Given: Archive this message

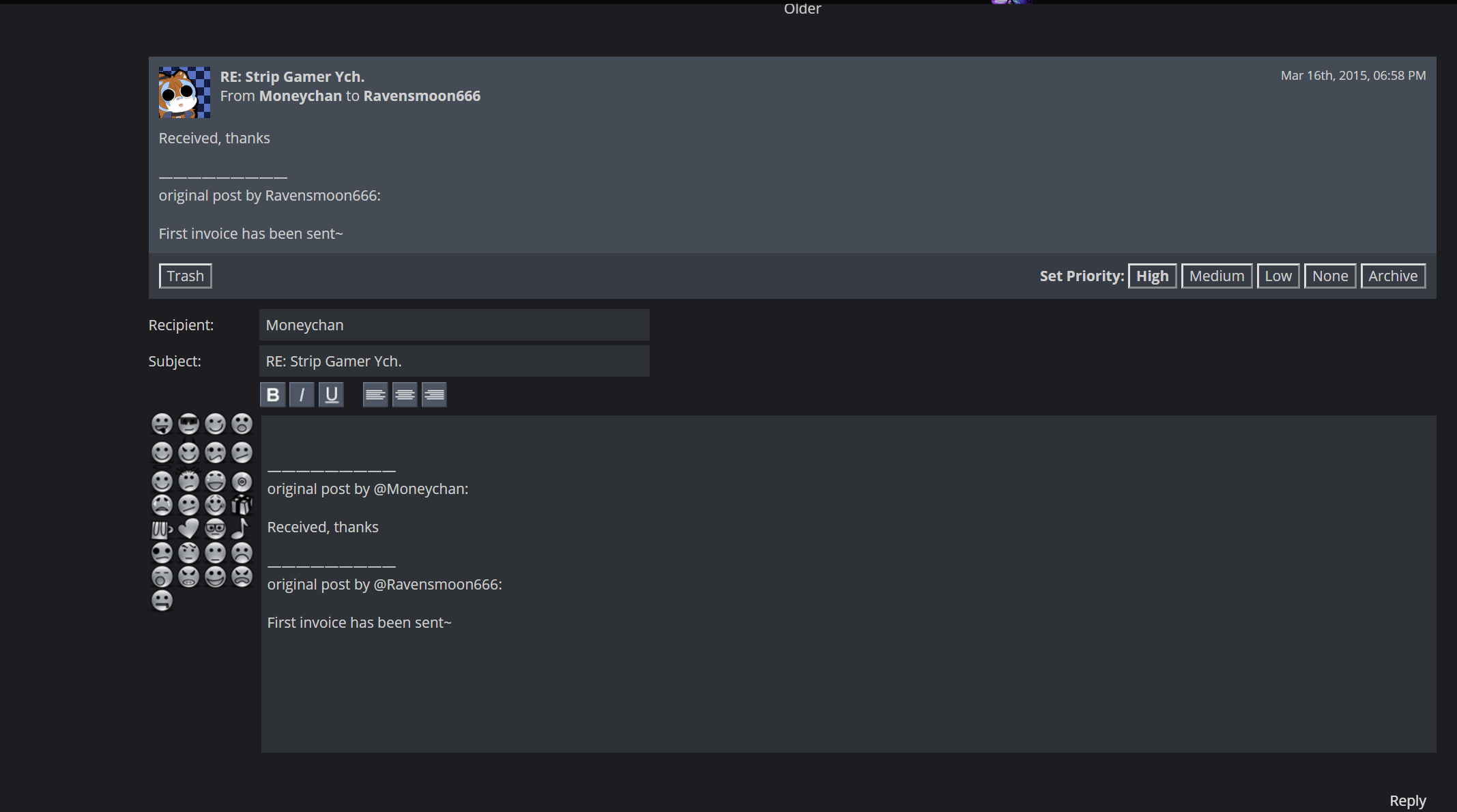Looking at the screenshot, I should click(1393, 276).
